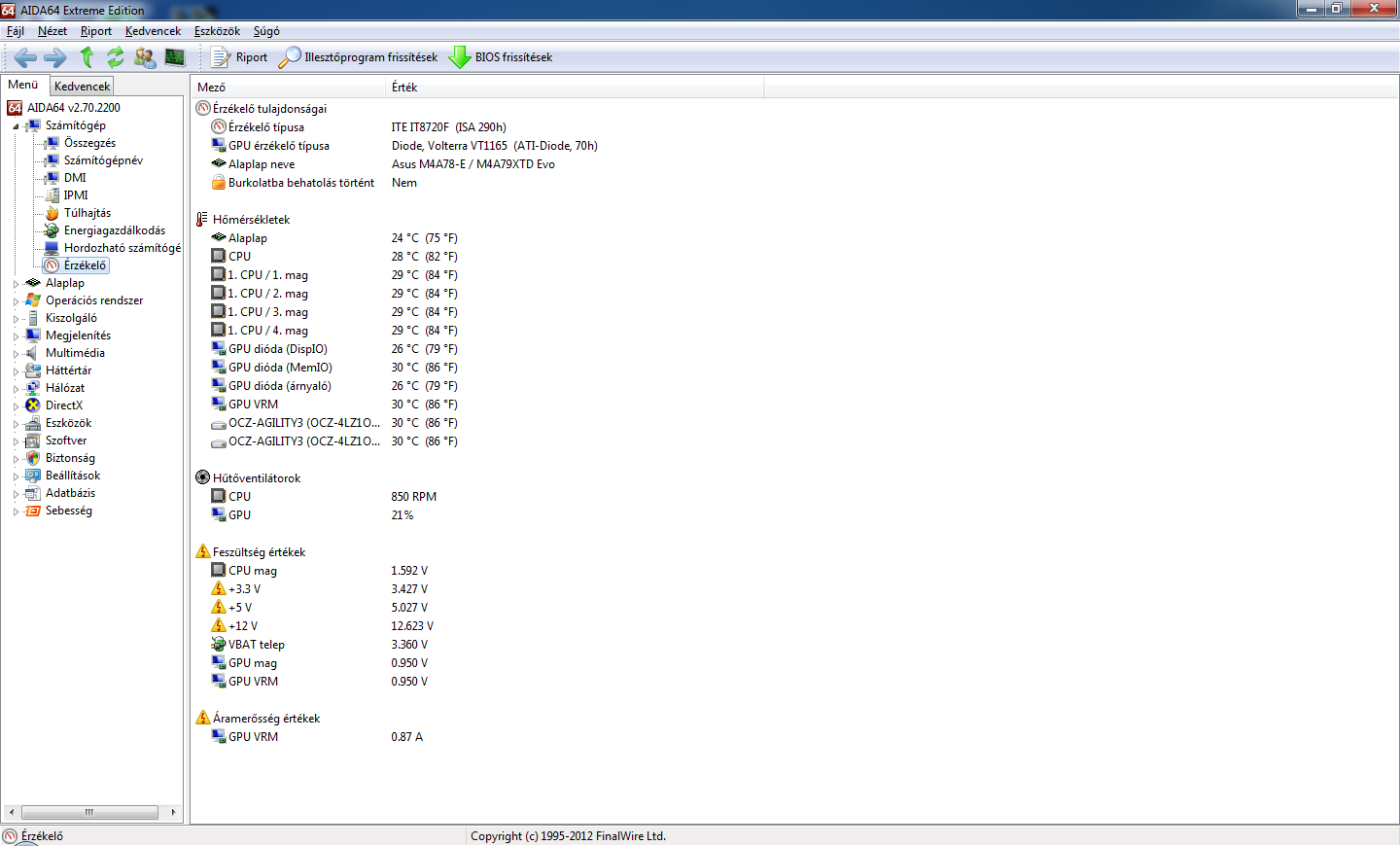This screenshot has width=1400, height=846.
Task: Switch to the Menü tab
Action: tap(23, 85)
